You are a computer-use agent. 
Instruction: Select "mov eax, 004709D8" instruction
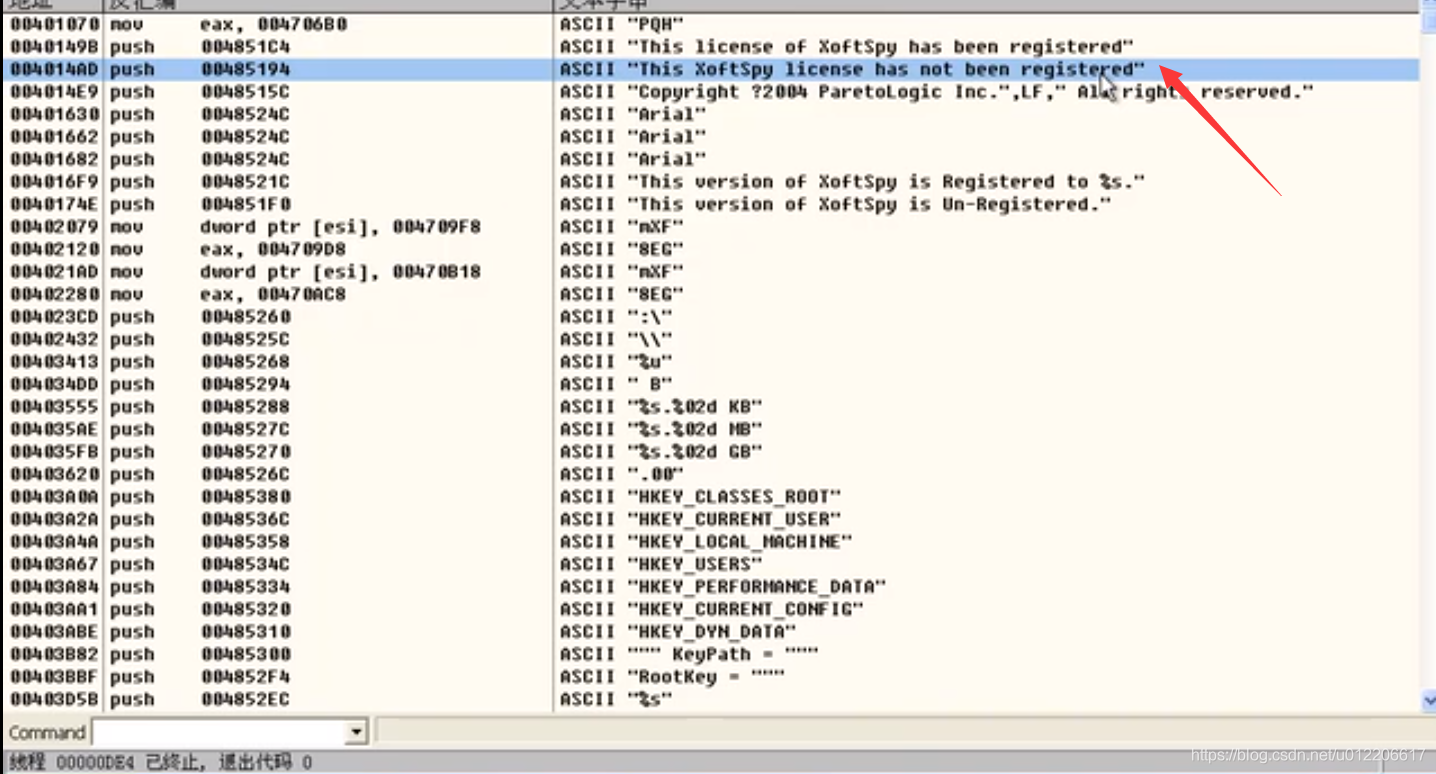pos(228,249)
